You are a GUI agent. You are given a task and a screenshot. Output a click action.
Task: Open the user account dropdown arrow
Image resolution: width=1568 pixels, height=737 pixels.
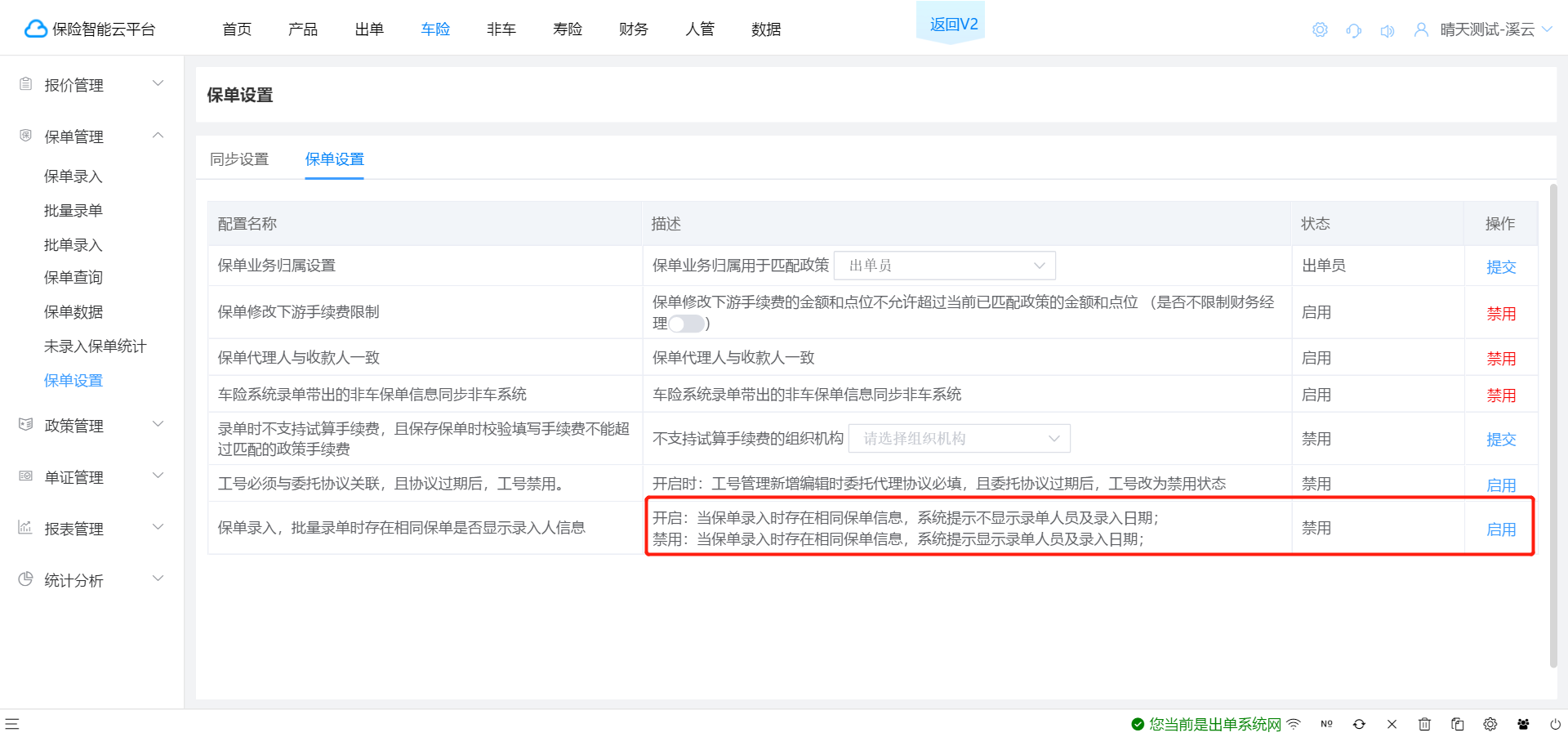1547,29
